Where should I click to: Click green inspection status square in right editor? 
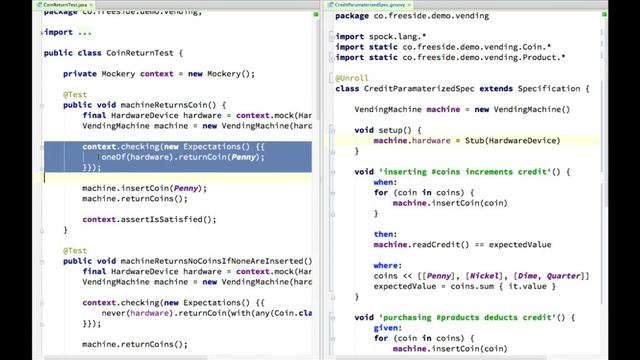click(604, 14)
